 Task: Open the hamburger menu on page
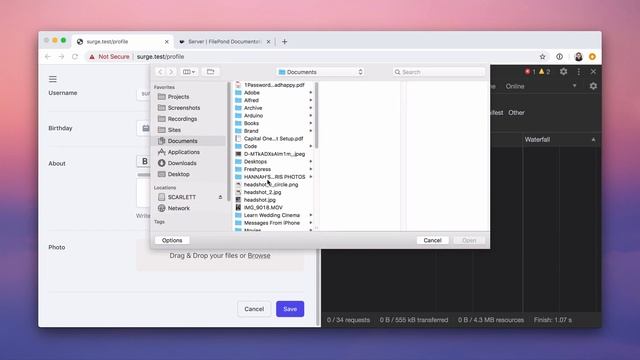click(53, 79)
